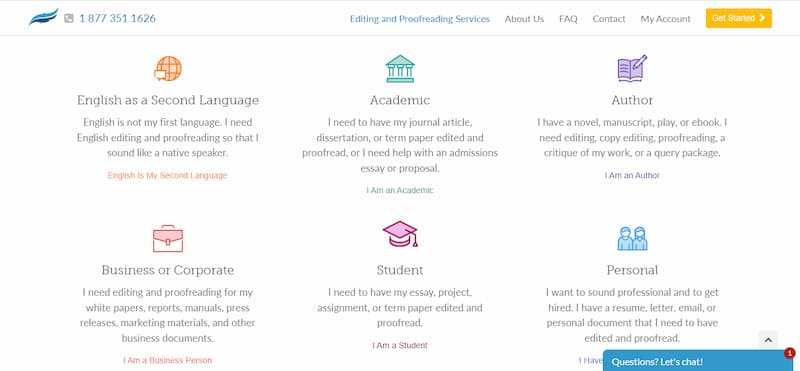
Task: Go to the FAQ page
Action: (568, 19)
